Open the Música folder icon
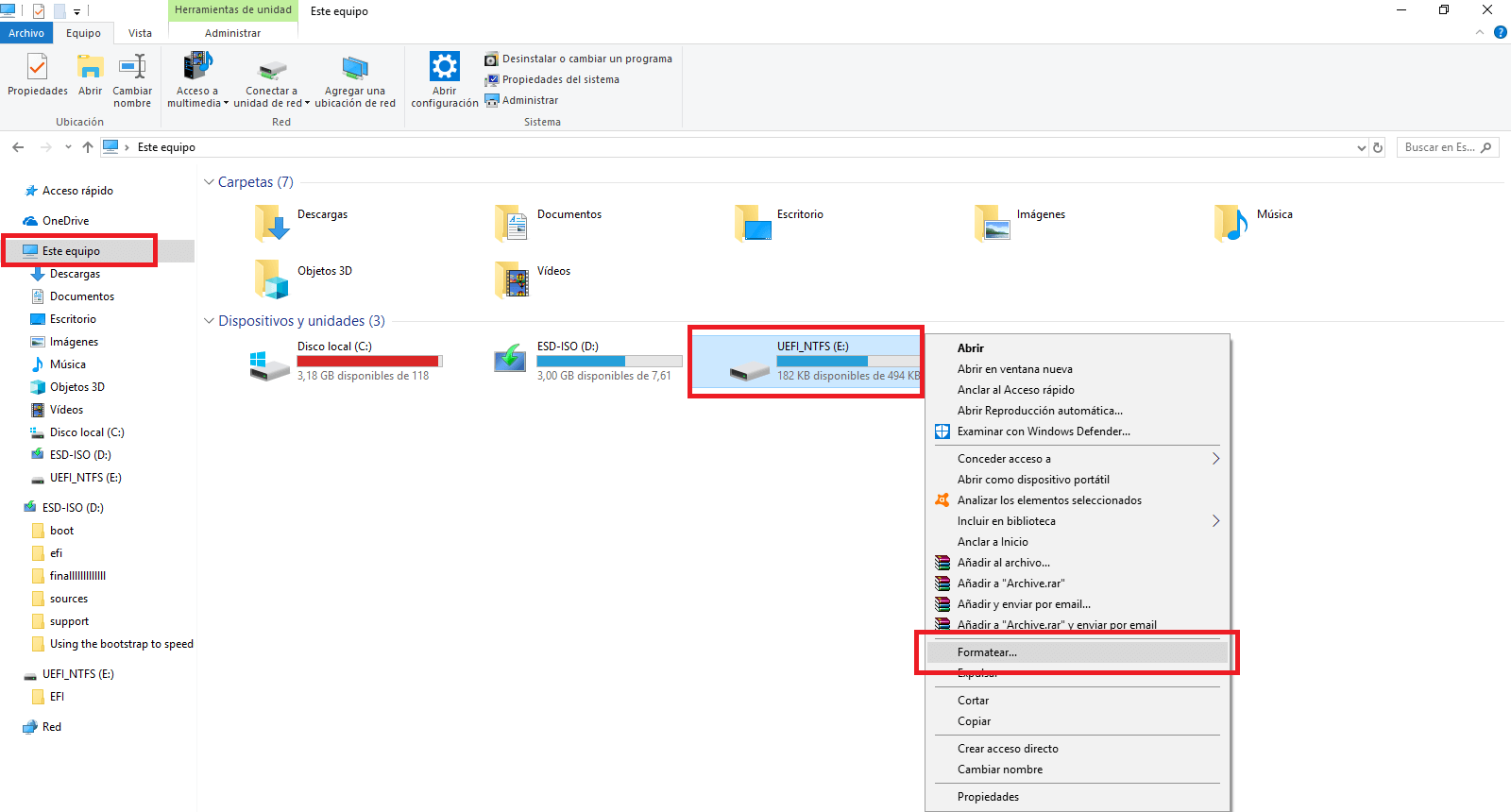This screenshot has height=812, width=1511. pos(1231,224)
